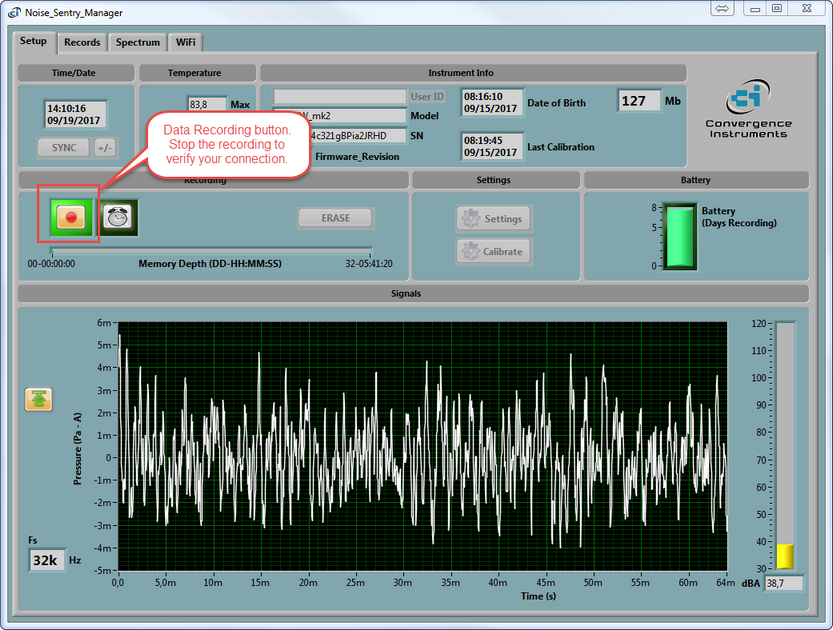Screen dimensions: 833x630
Task: Click the 'Time (s)' axis label
Action: (538, 596)
